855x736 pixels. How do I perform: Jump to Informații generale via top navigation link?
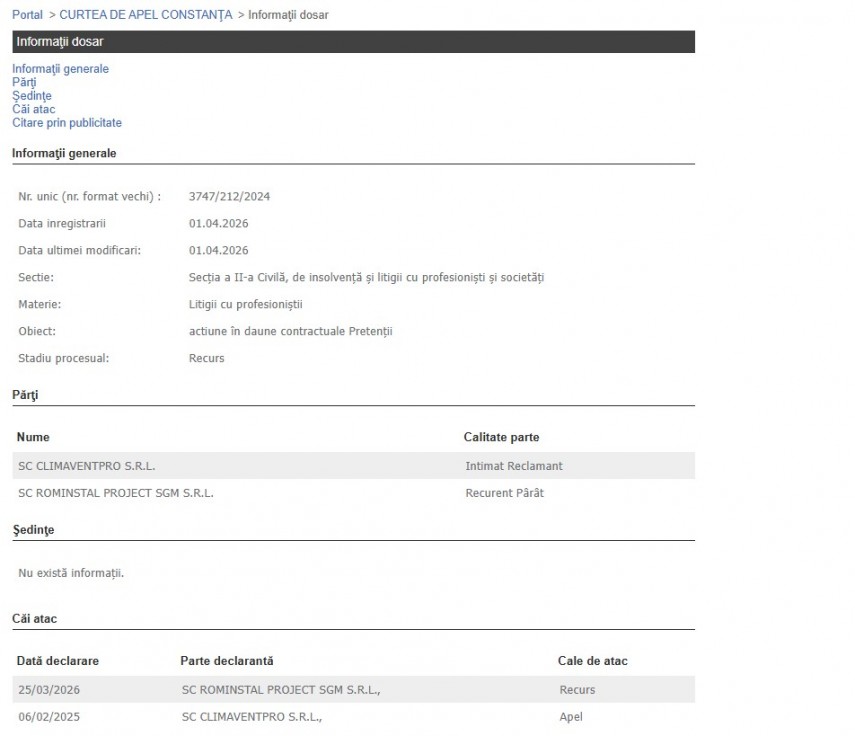[x=60, y=69]
